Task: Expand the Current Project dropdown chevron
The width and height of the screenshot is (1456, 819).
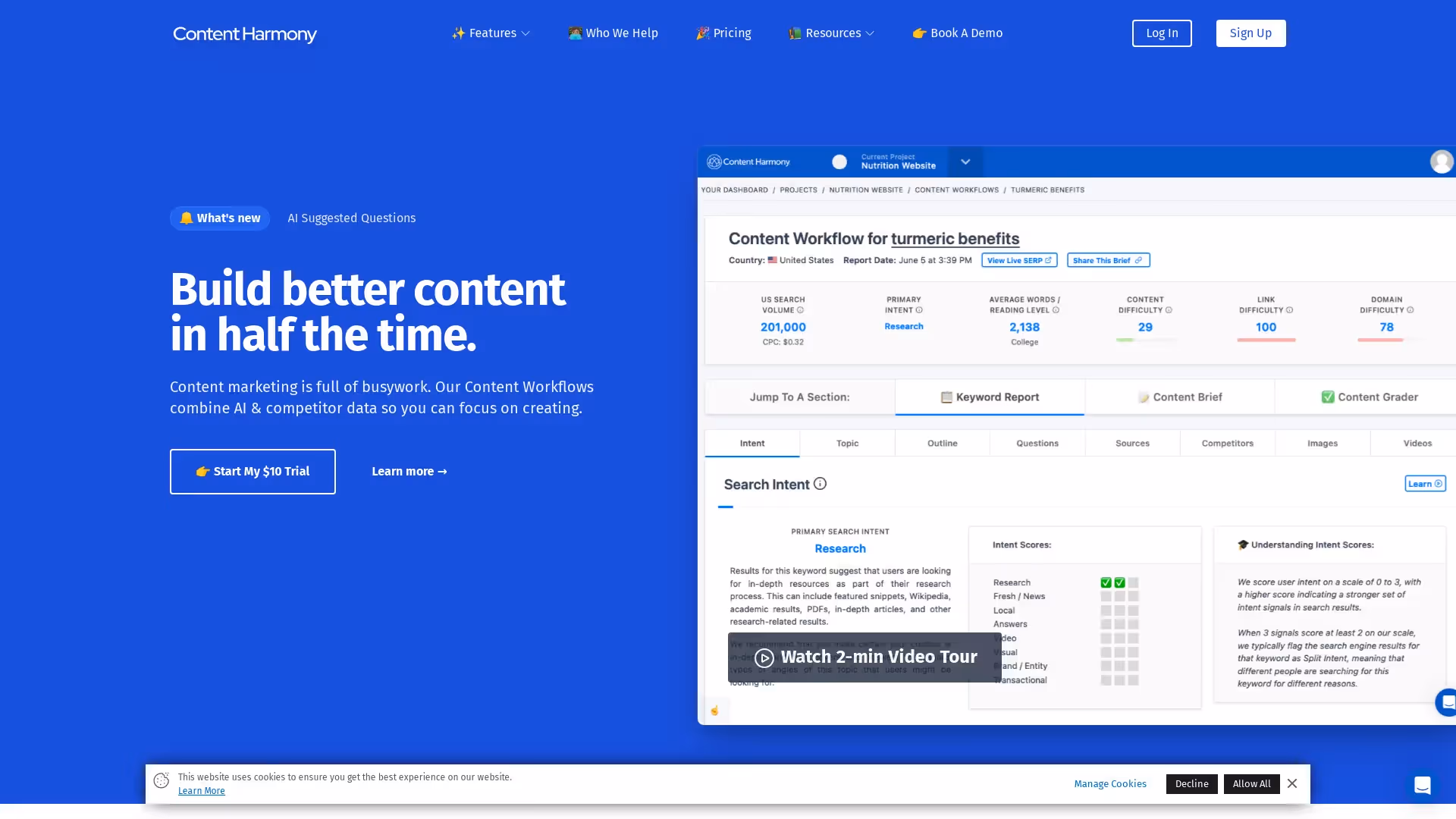Action: click(965, 162)
